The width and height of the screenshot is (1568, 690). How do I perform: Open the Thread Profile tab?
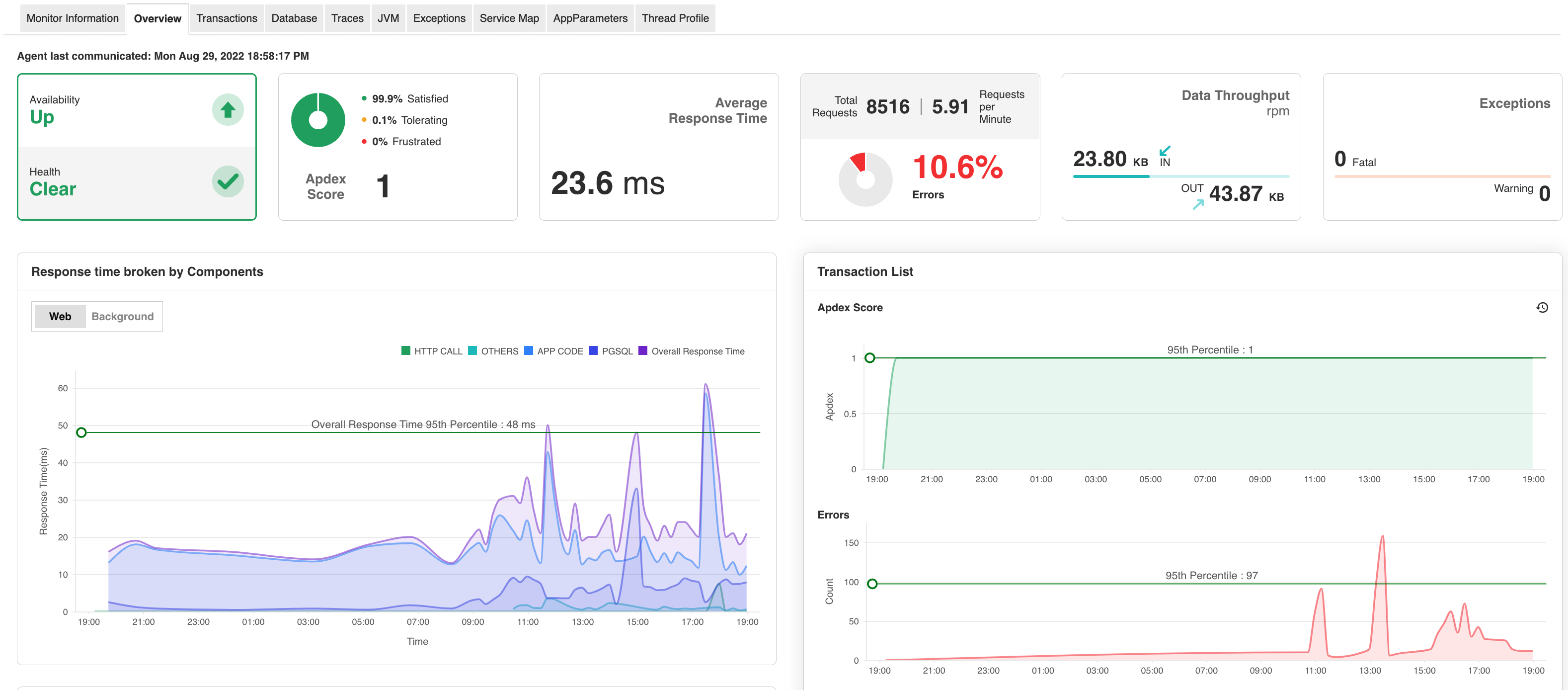pyautogui.click(x=674, y=18)
